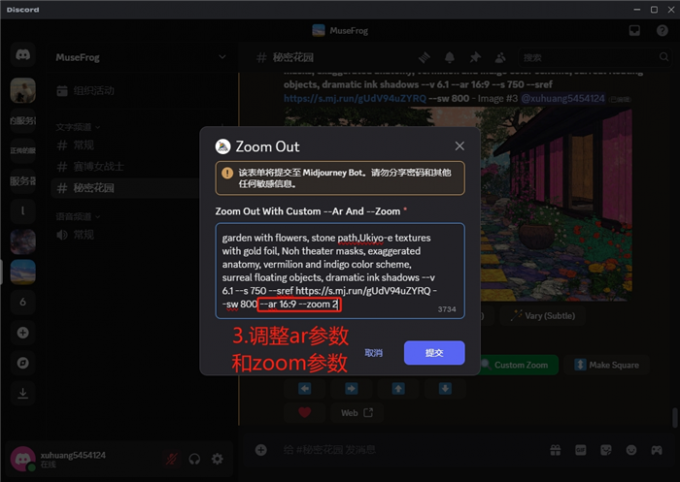Pan right with right arrow button

click(x=351, y=389)
